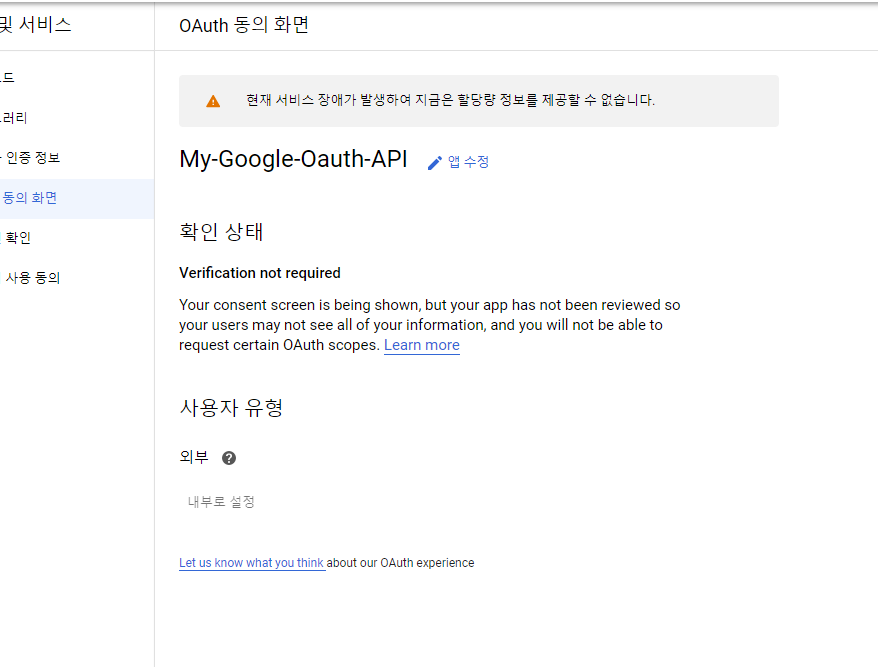Screen dimensions: 878x667
Task: Click the orange warning triangle icon
Action: [212, 100]
